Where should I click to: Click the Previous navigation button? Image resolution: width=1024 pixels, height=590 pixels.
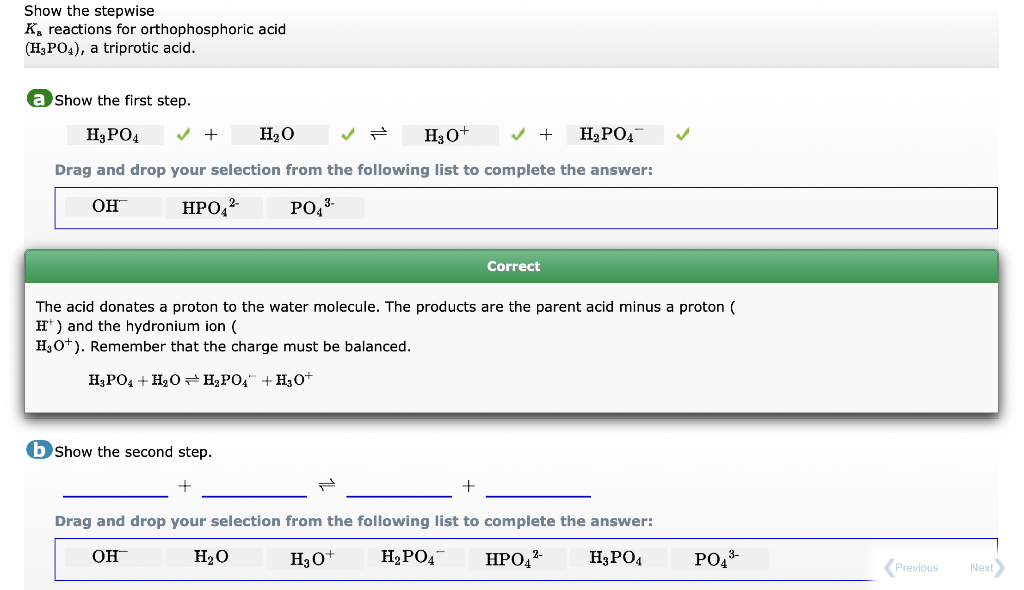tap(914, 567)
